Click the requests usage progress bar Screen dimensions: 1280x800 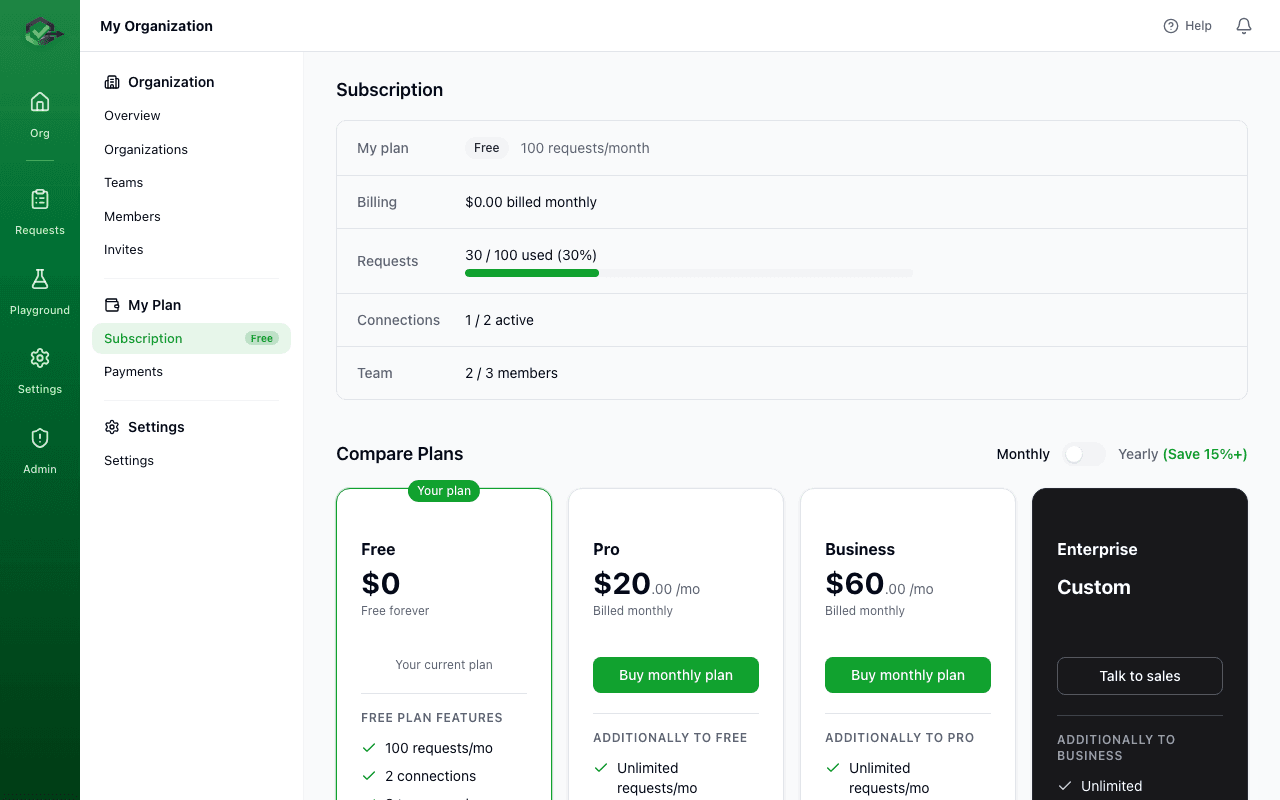[688, 273]
